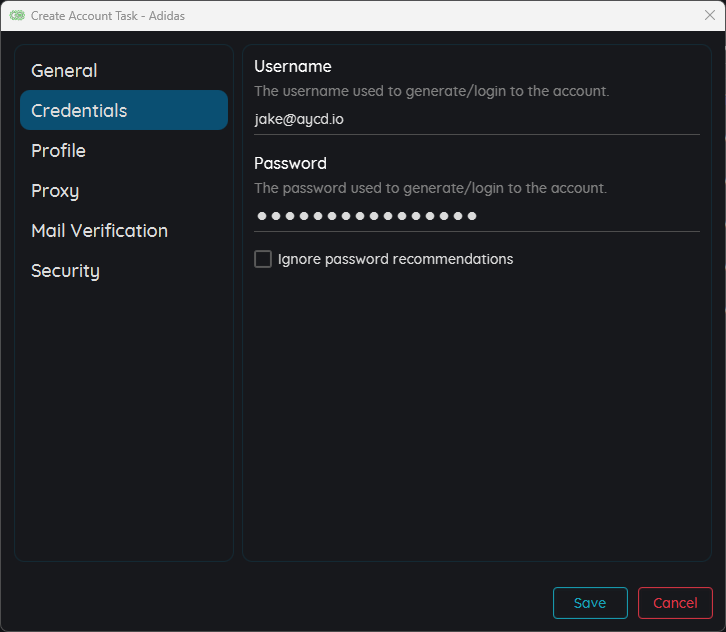The height and width of the screenshot is (632, 726).
Task: Open the General section
Action: [64, 71]
